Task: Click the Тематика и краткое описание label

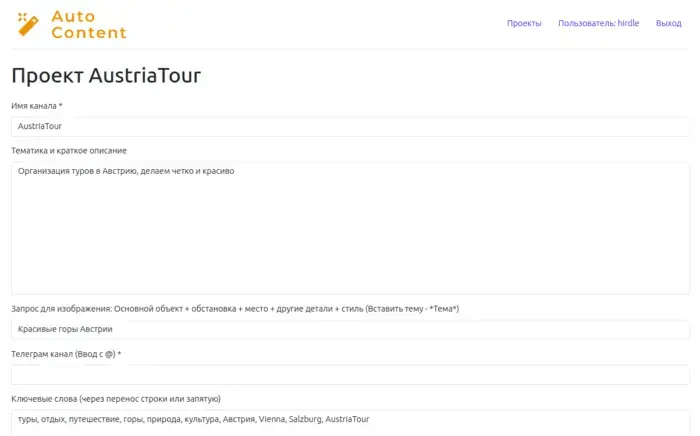Action: 69,151
